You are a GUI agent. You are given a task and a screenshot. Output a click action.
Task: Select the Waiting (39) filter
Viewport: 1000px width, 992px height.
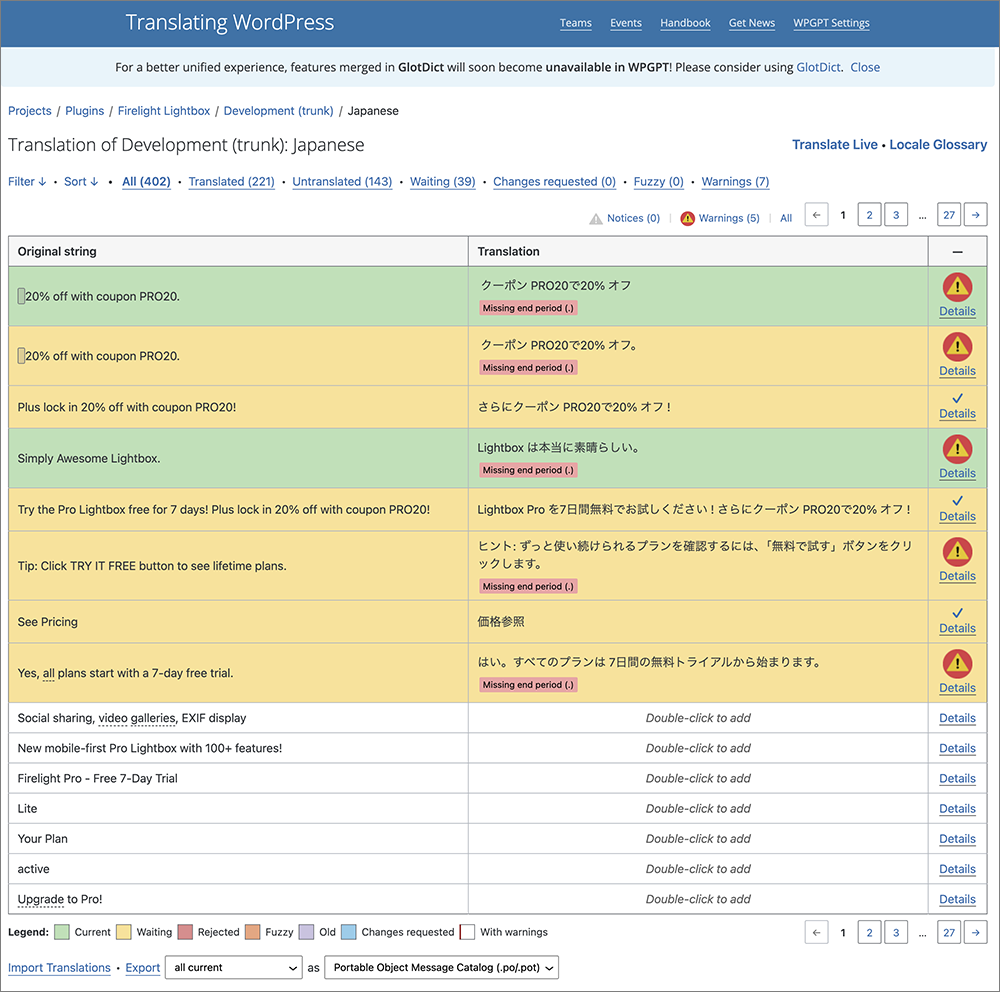pos(443,181)
